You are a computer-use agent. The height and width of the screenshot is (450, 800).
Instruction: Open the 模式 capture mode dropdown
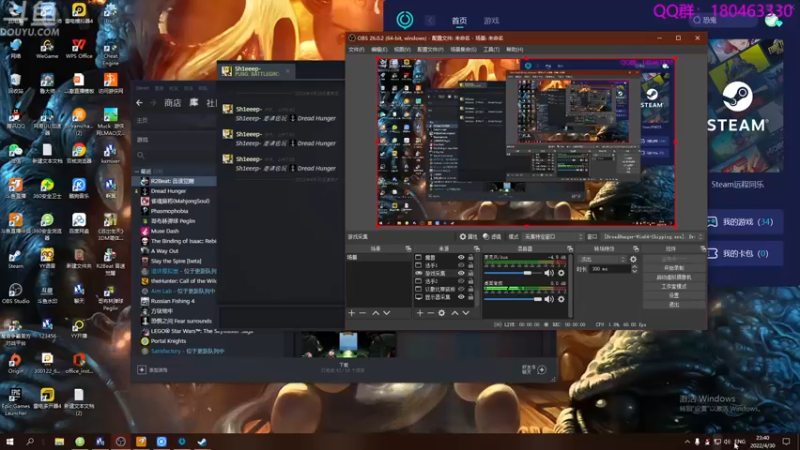point(553,237)
